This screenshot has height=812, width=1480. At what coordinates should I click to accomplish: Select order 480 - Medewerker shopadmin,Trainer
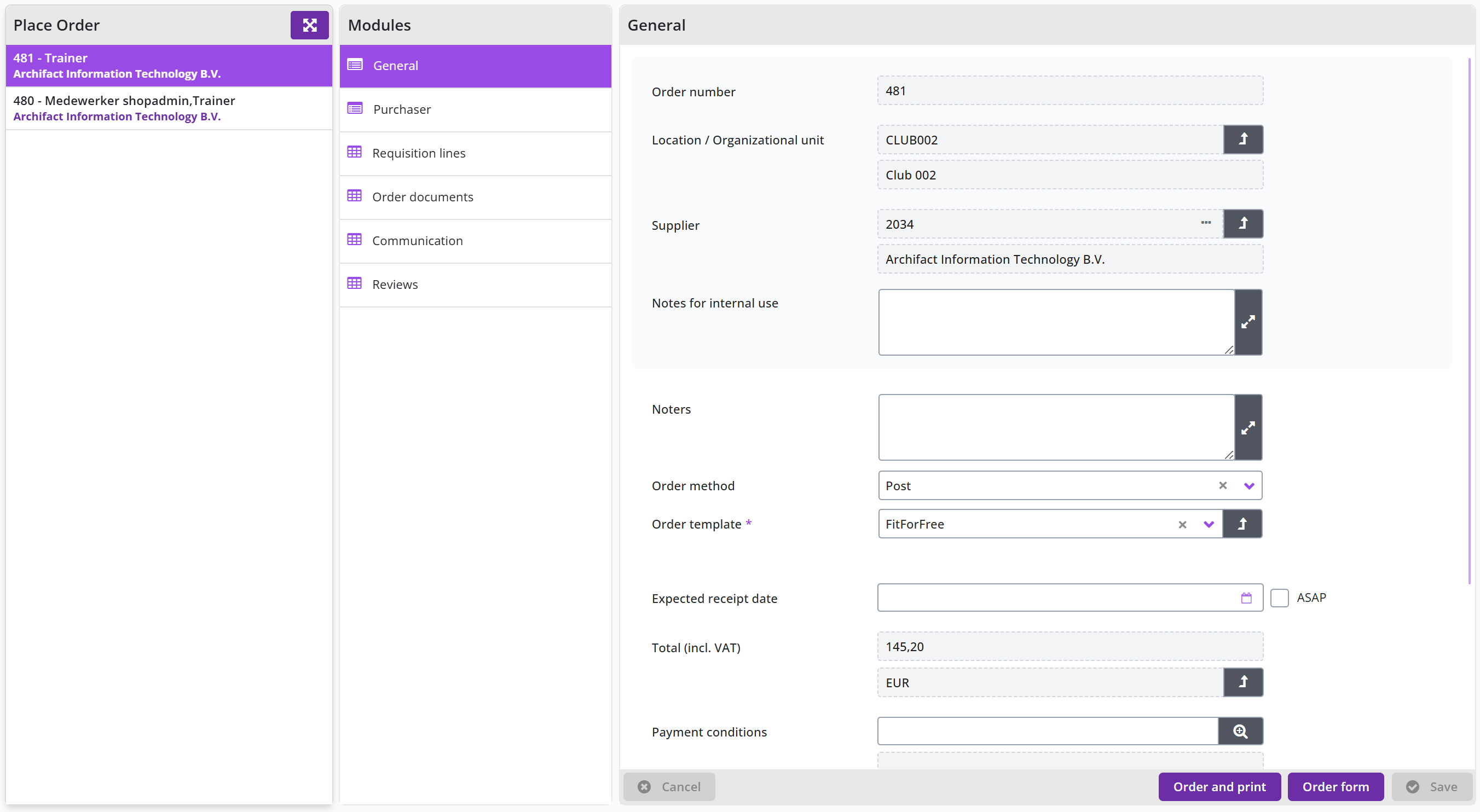click(x=169, y=108)
